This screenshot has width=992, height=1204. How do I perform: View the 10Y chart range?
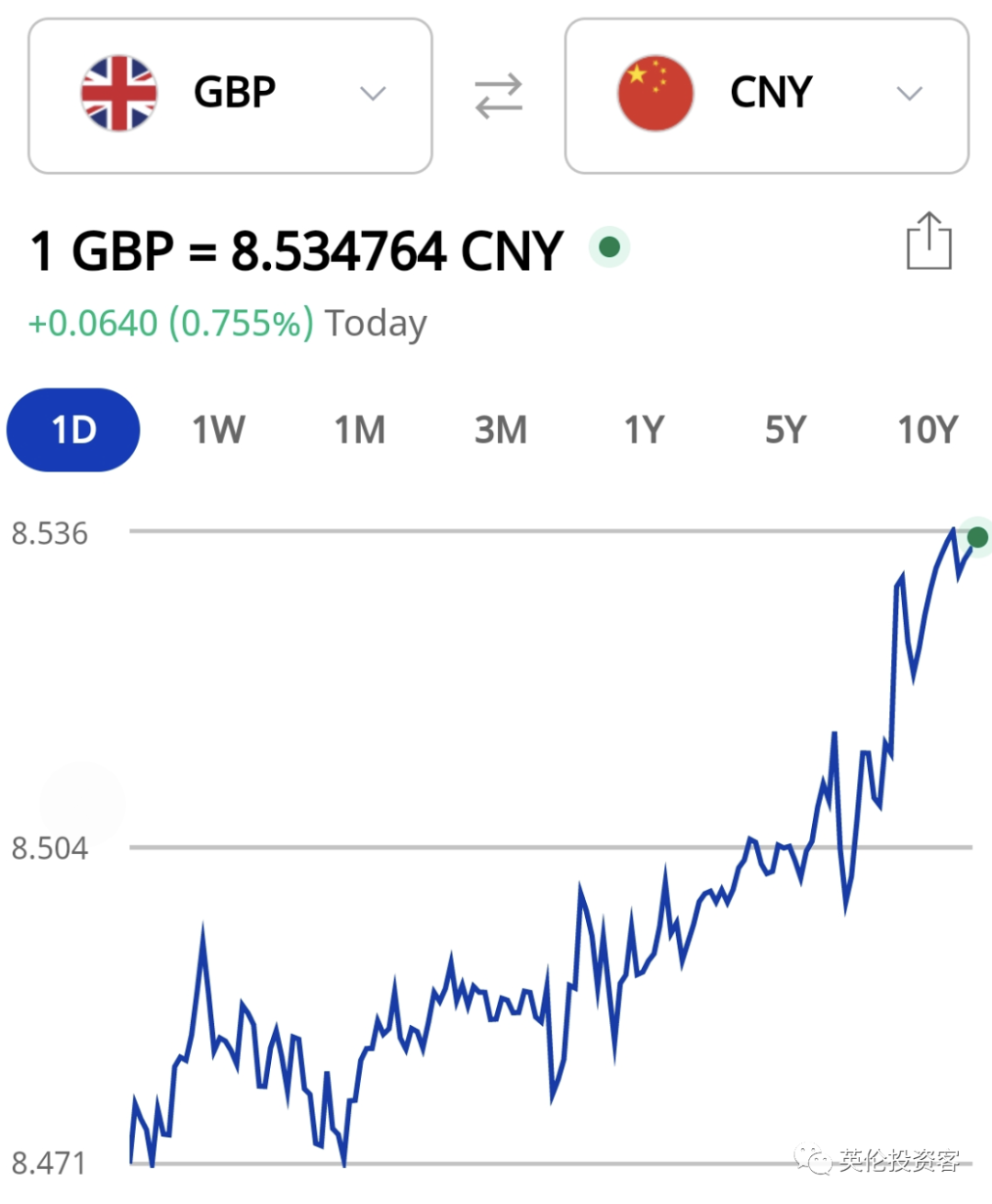928,430
